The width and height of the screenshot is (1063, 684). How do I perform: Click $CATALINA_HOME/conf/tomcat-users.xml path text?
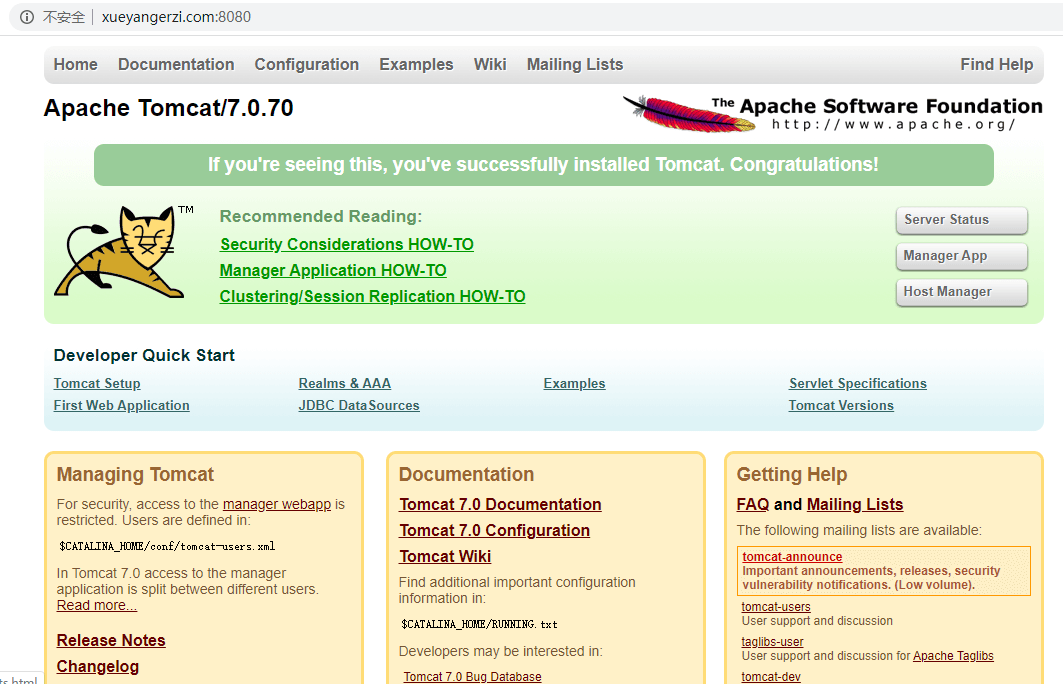coord(167,546)
